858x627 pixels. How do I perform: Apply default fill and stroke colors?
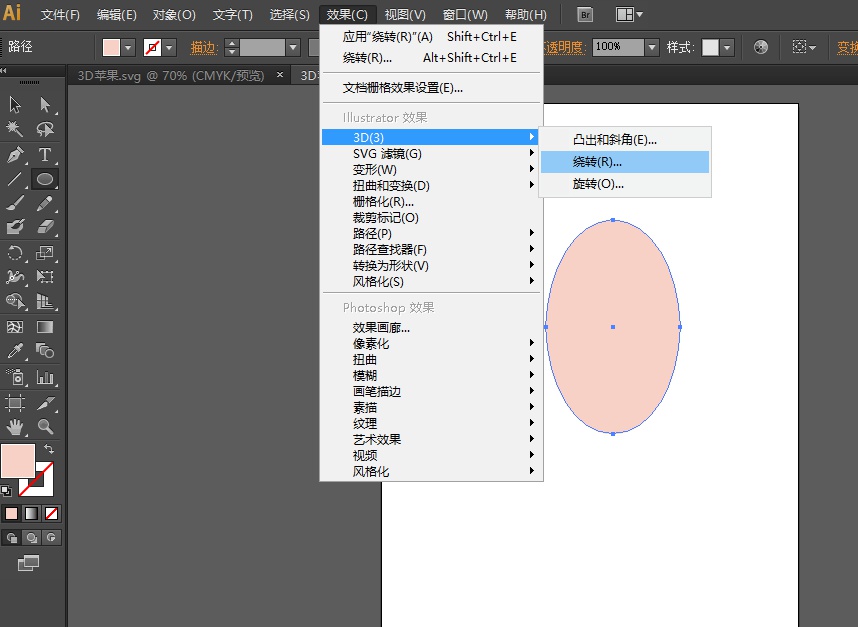tap(8, 491)
